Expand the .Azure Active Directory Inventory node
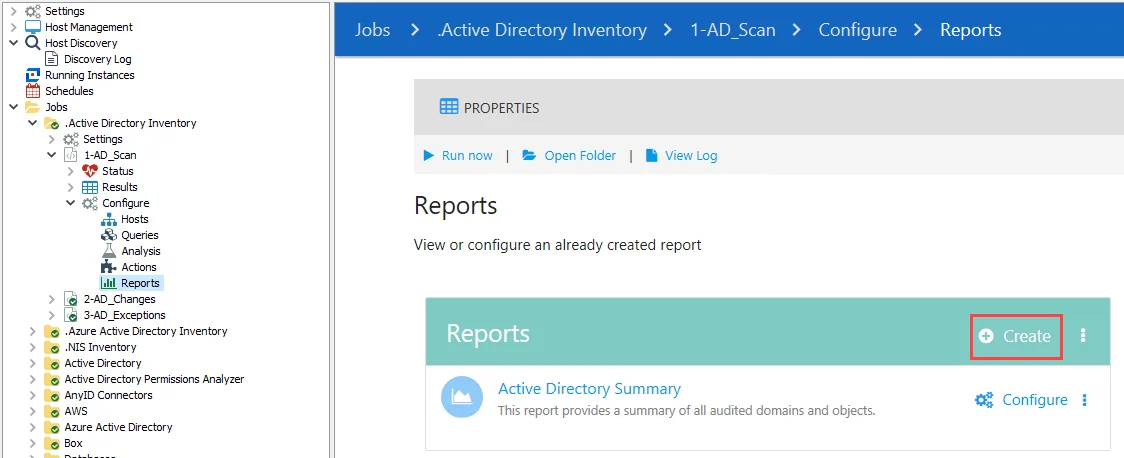The height and width of the screenshot is (458, 1124). (x=32, y=331)
